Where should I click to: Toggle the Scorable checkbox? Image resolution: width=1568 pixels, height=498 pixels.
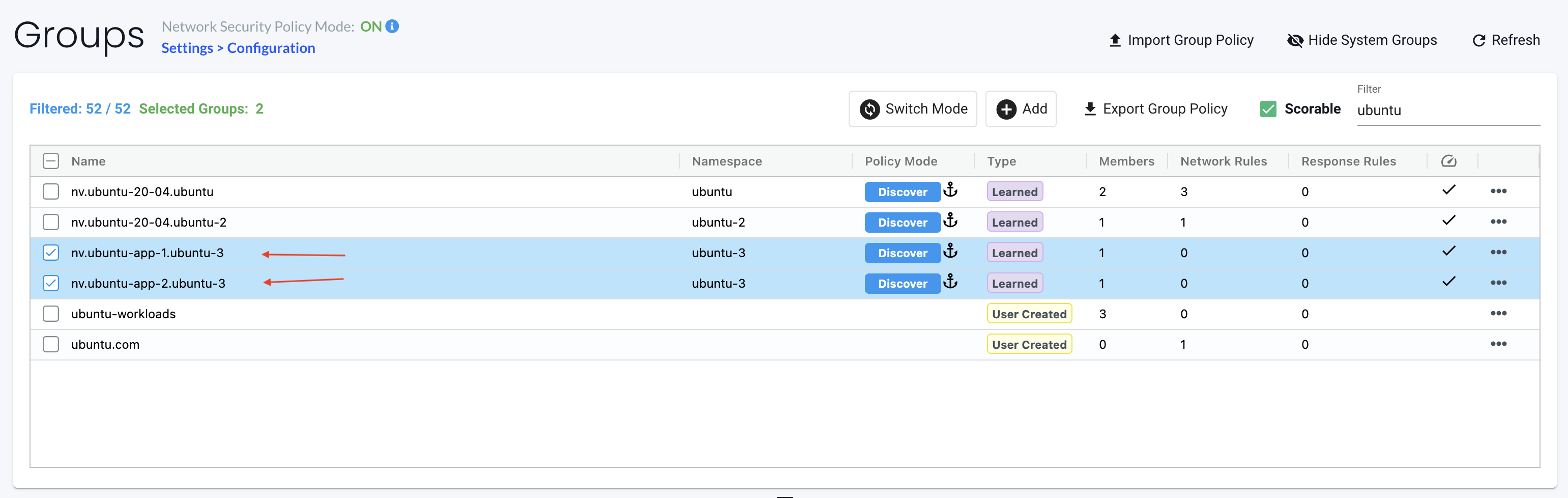click(1268, 109)
